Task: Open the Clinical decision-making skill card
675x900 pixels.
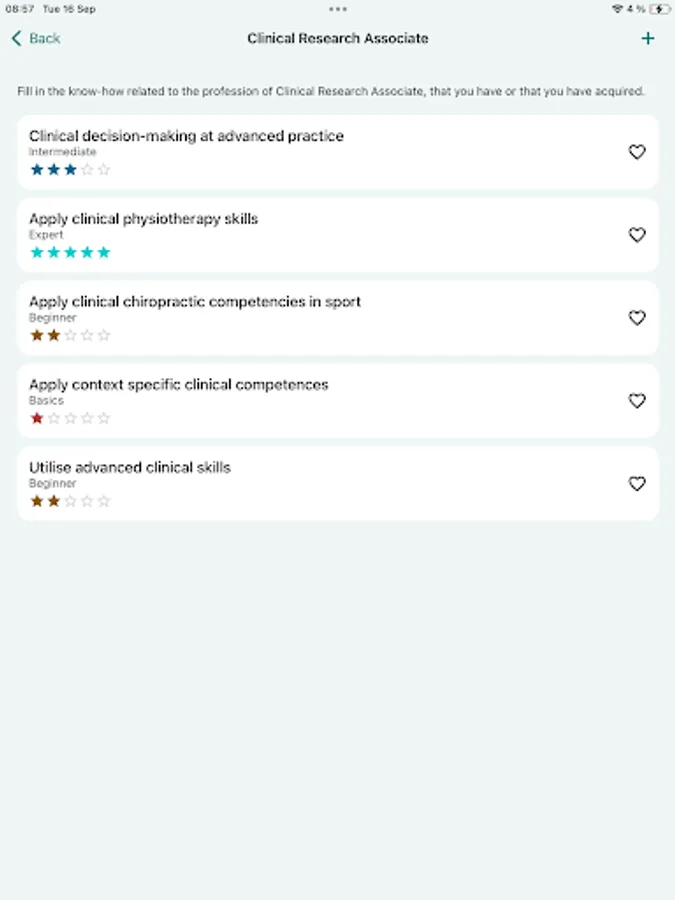Action: point(300,152)
